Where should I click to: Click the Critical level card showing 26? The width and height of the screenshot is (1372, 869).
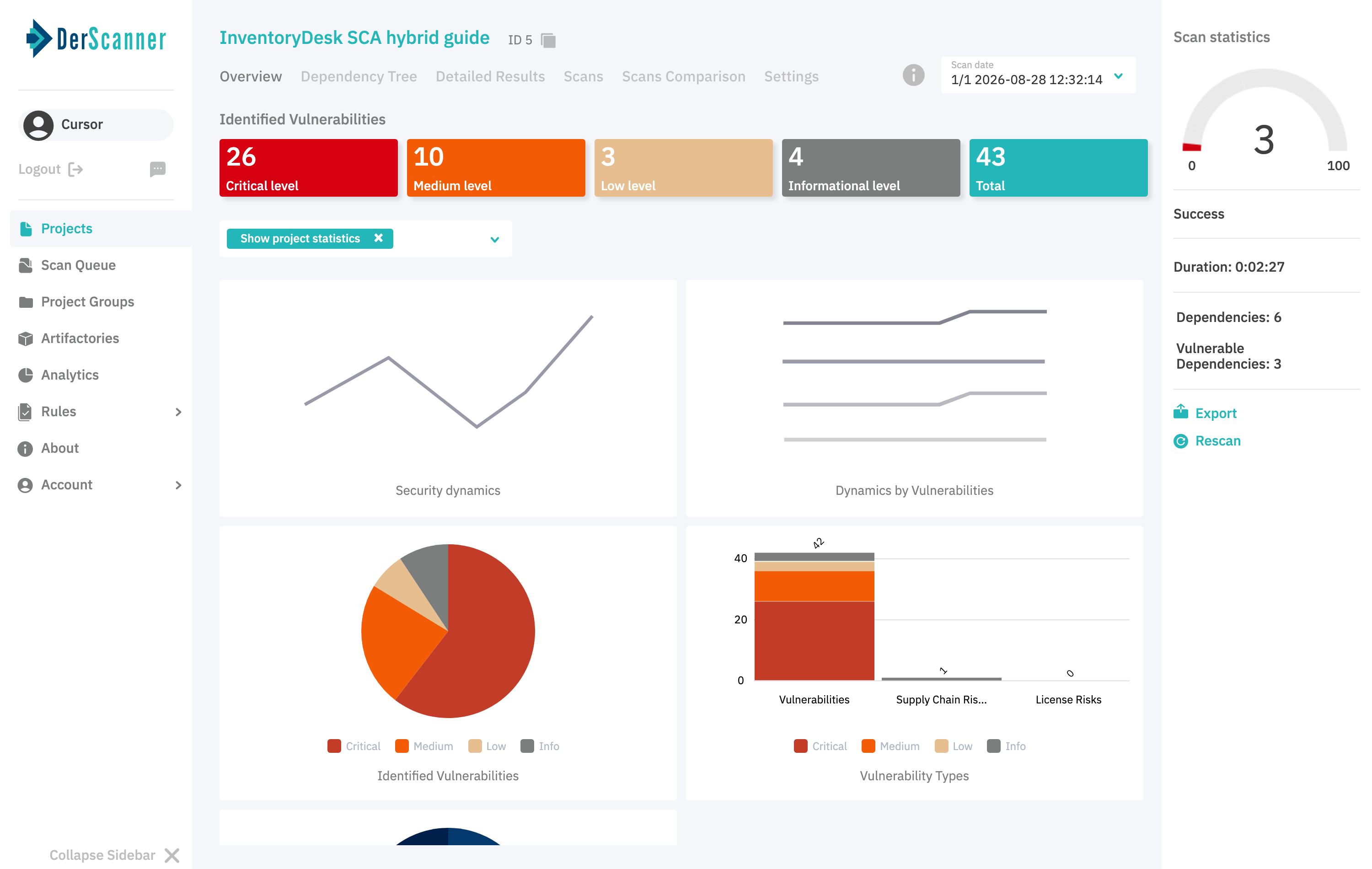(308, 168)
